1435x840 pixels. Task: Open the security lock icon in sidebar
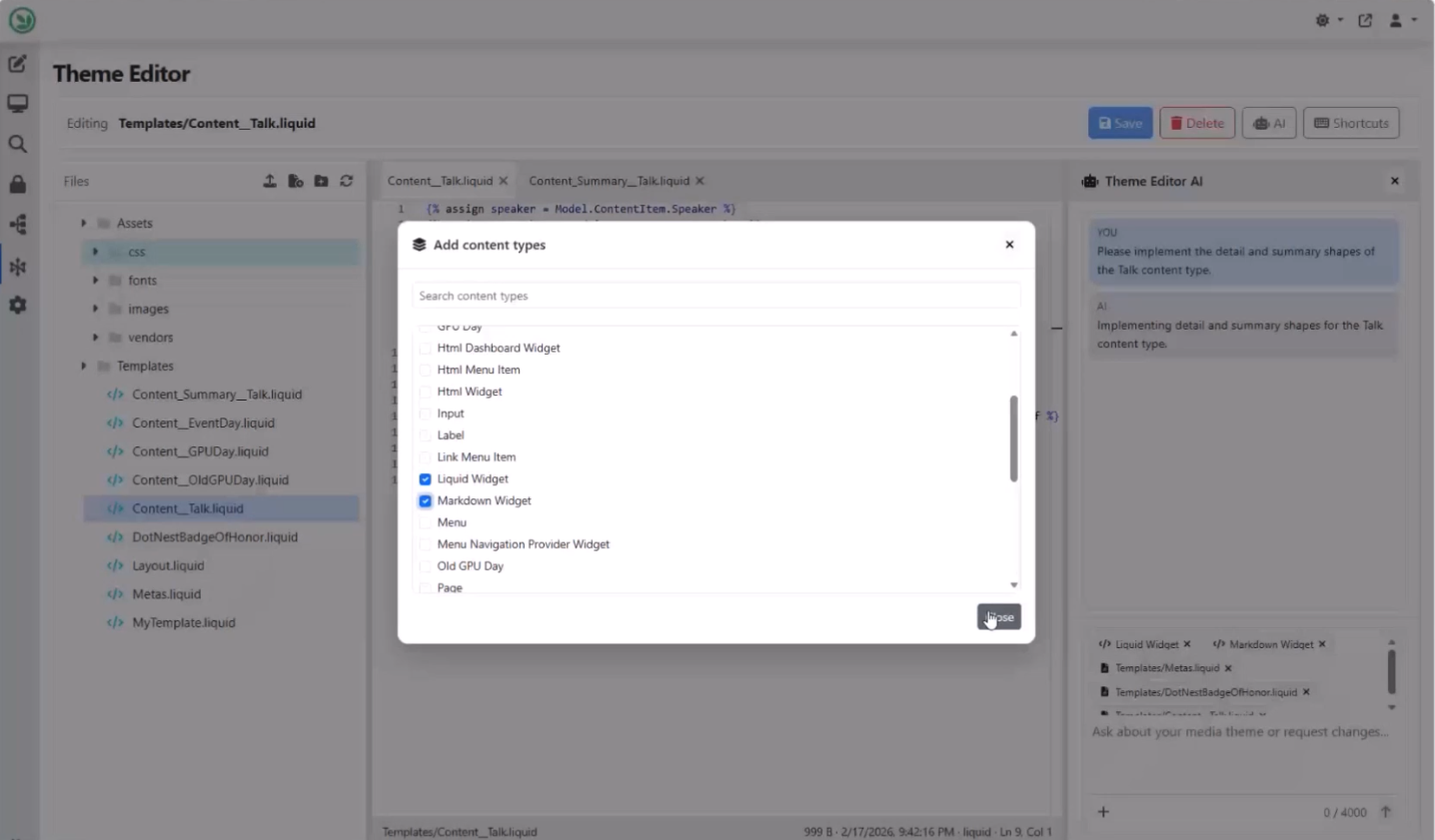(18, 185)
